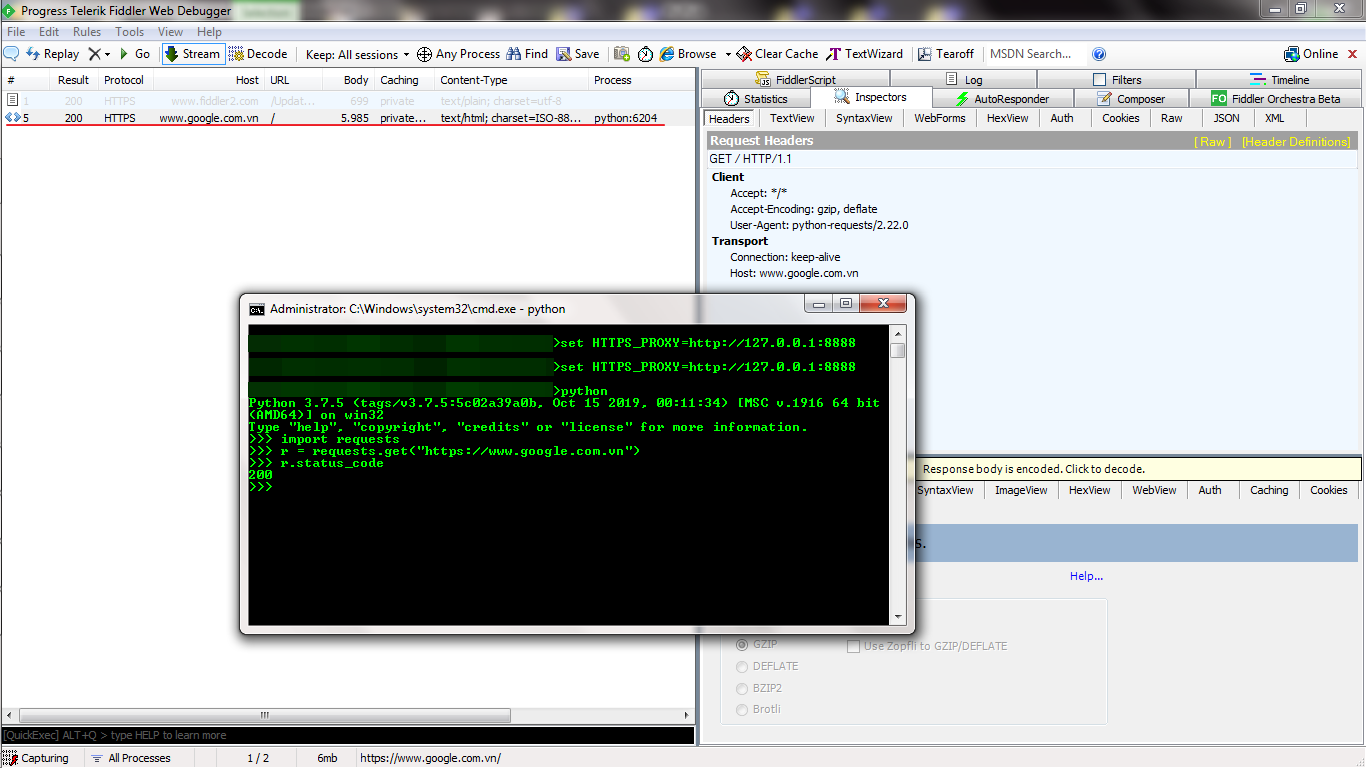Open the View menu
This screenshot has height=768, width=1366.
coord(170,32)
